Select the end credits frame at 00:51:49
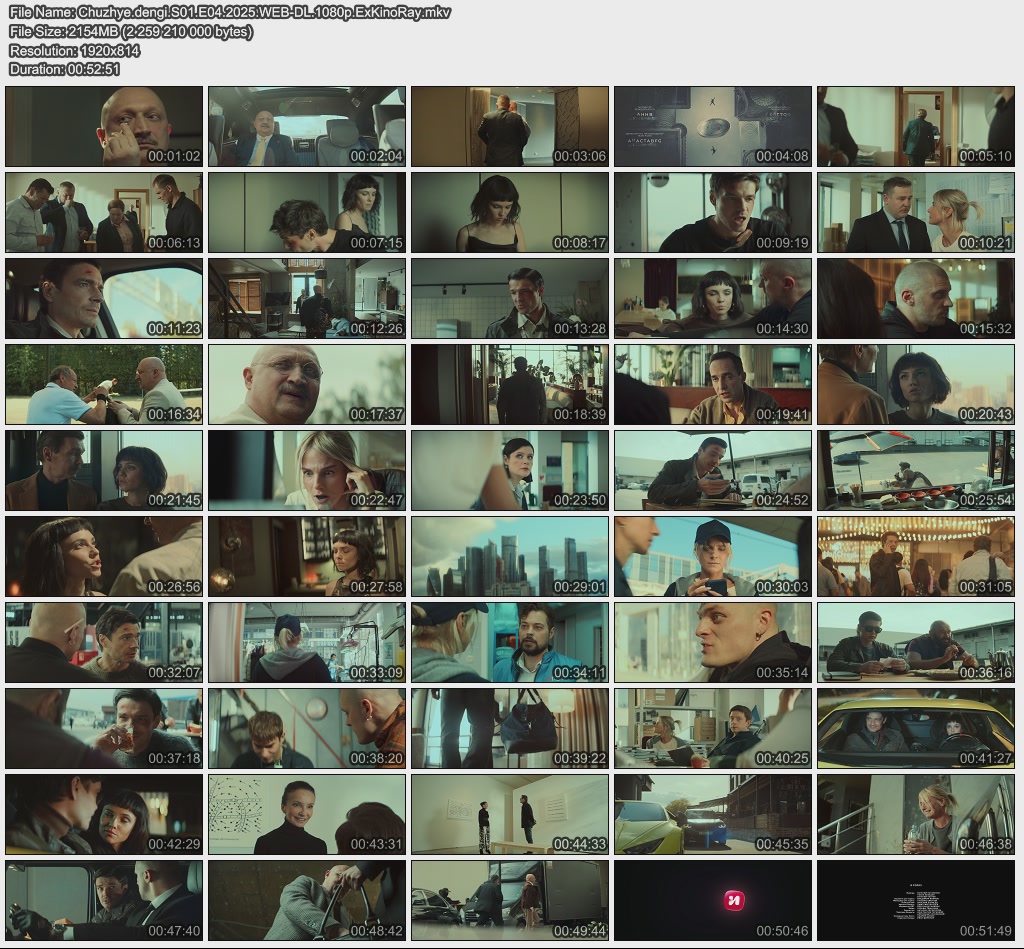 pyautogui.click(x=916, y=900)
